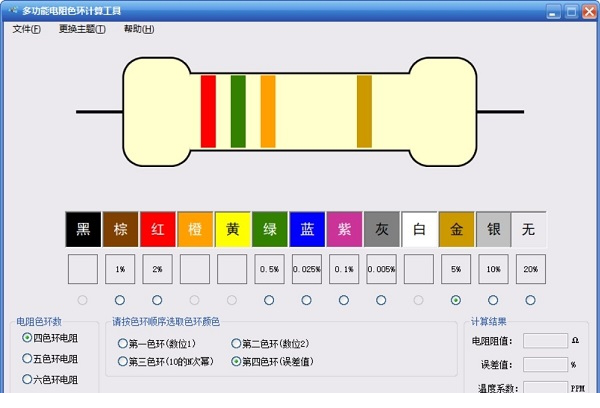600x408 pixels.
Task: Click the 0.025% tolerance box
Action: tap(307, 269)
